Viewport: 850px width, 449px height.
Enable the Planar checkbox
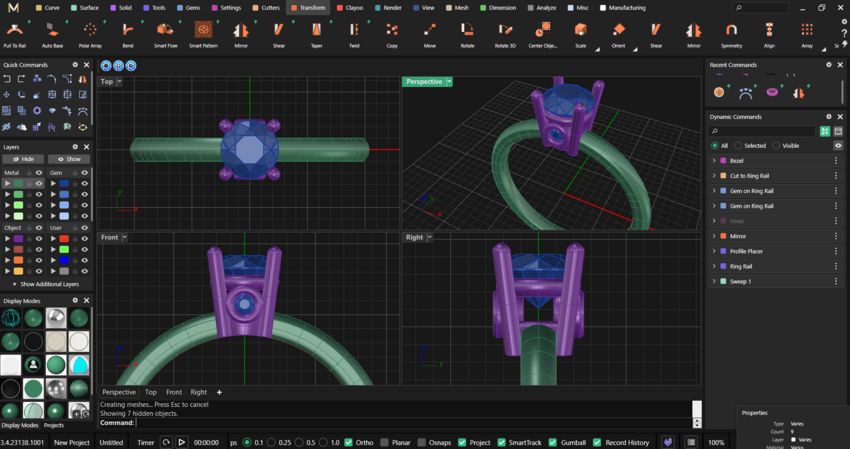point(384,442)
